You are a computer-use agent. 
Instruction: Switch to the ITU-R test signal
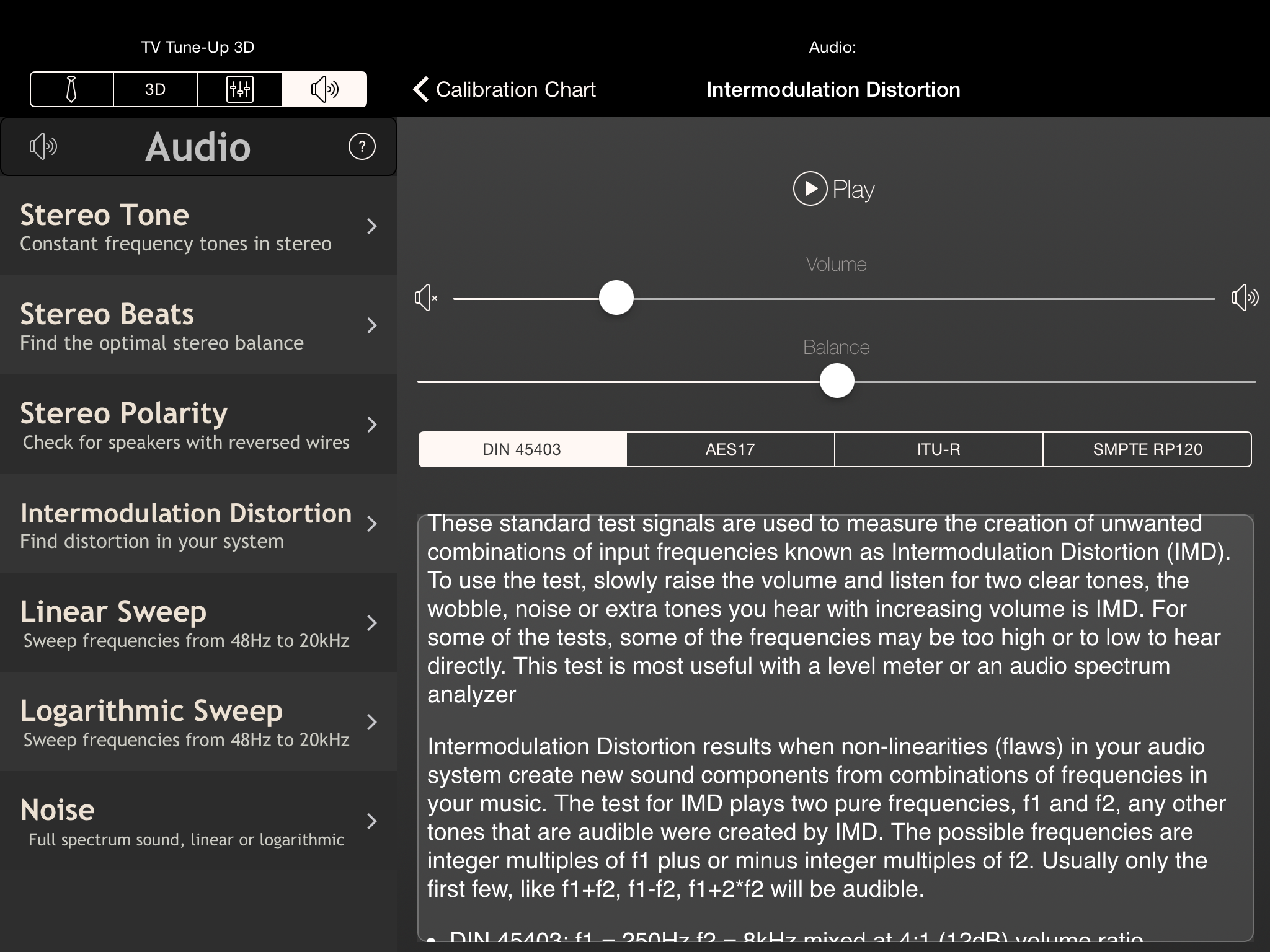pyautogui.click(x=938, y=449)
